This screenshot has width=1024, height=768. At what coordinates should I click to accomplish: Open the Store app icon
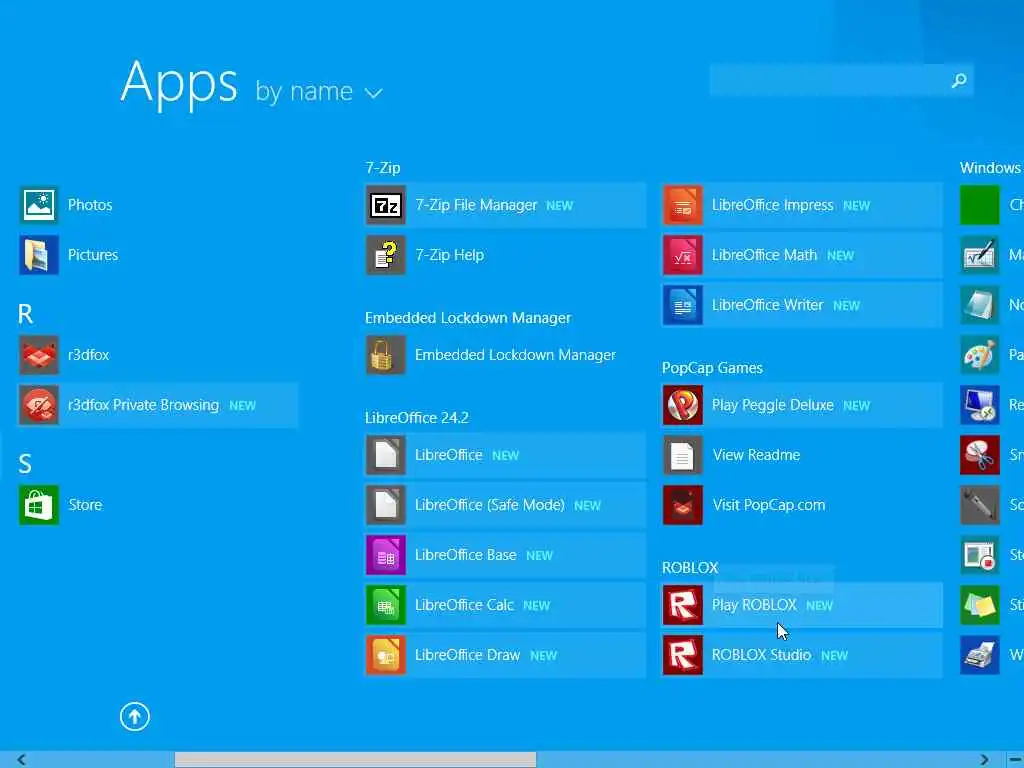tap(39, 505)
